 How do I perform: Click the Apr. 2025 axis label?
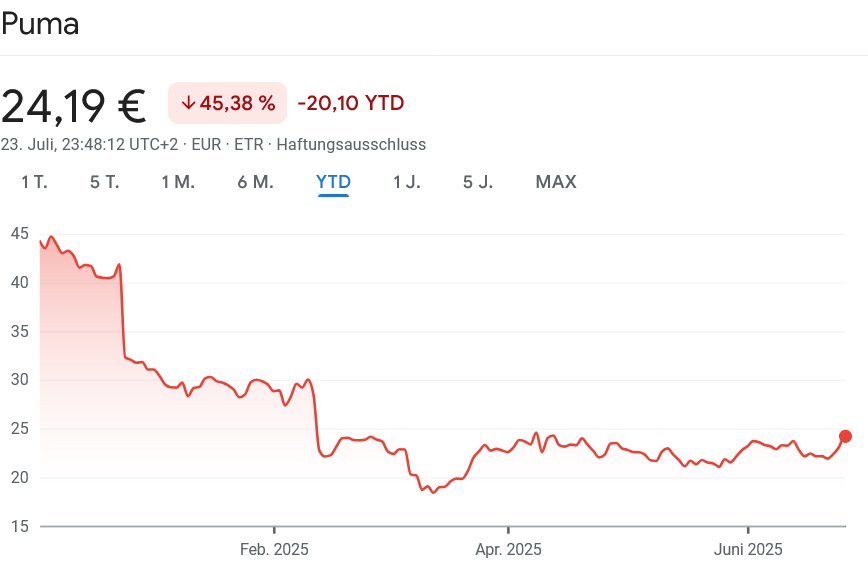tap(508, 549)
